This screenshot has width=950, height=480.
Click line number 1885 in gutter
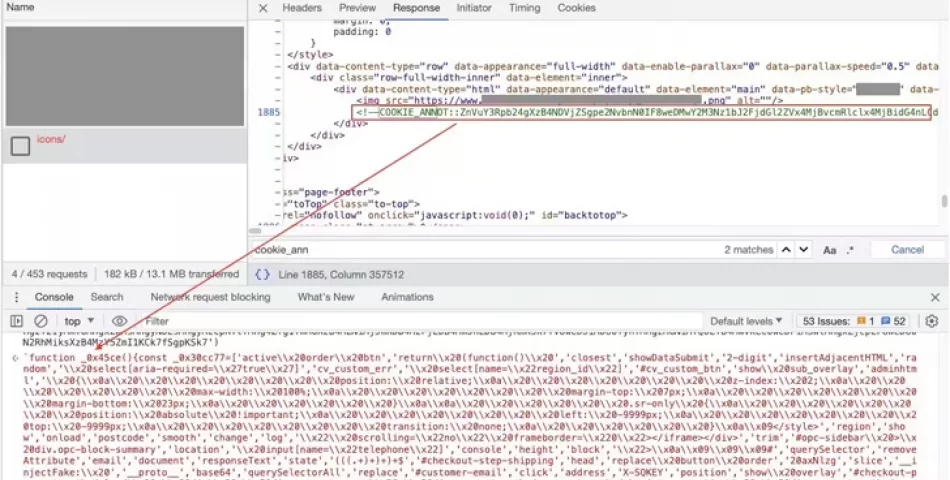(268, 112)
